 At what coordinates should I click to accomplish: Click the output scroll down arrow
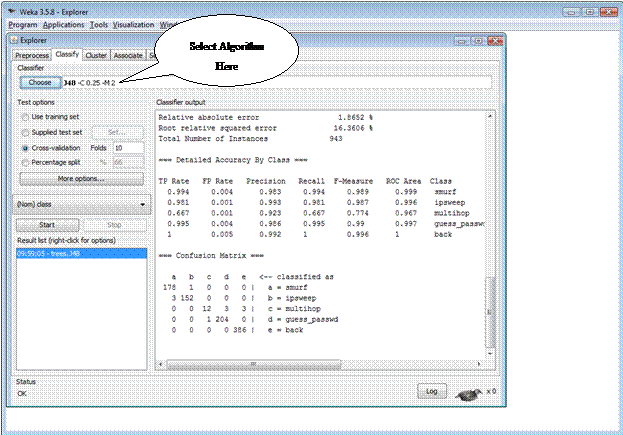[490, 353]
